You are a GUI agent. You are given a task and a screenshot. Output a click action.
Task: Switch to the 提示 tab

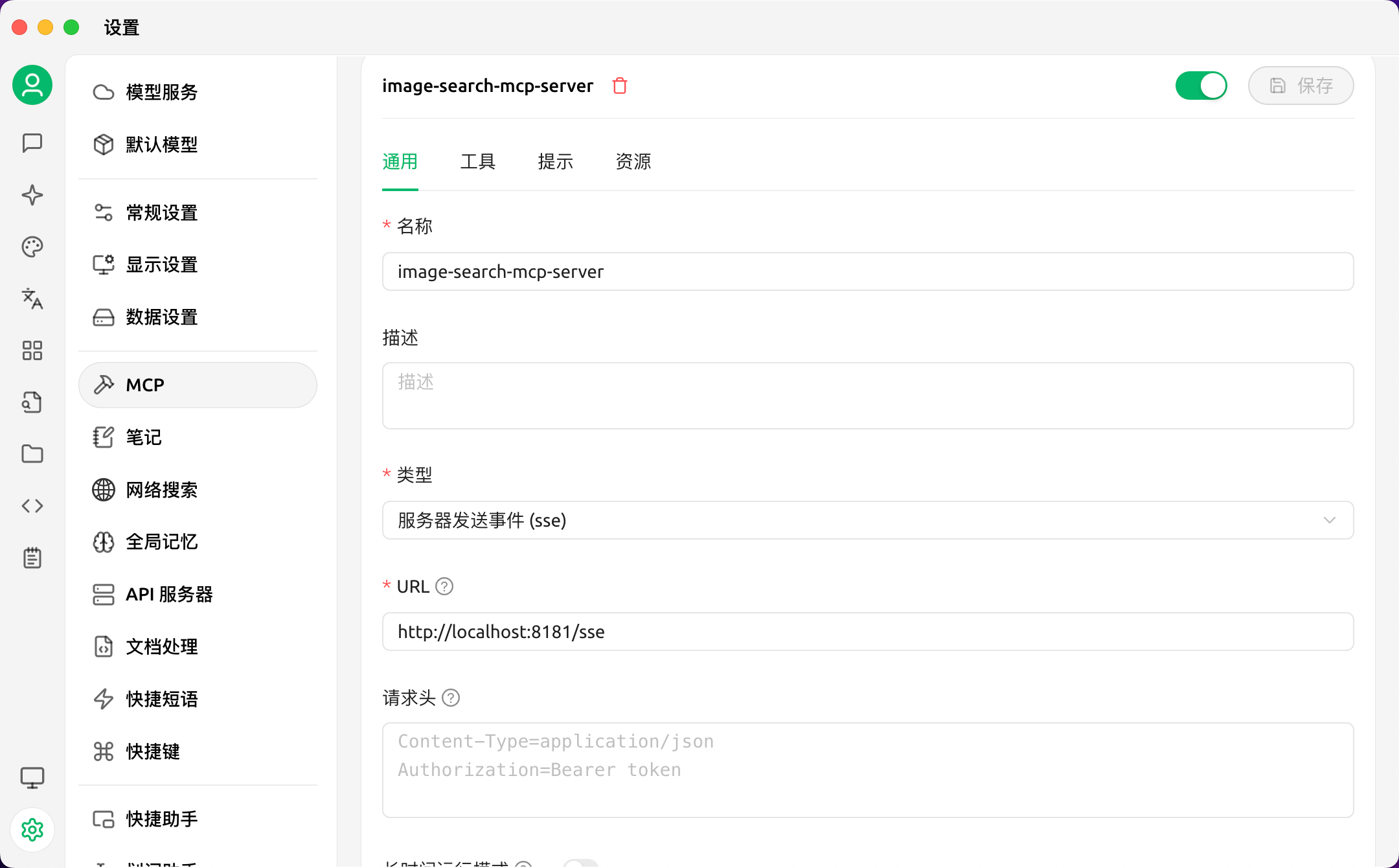tap(556, 161)
